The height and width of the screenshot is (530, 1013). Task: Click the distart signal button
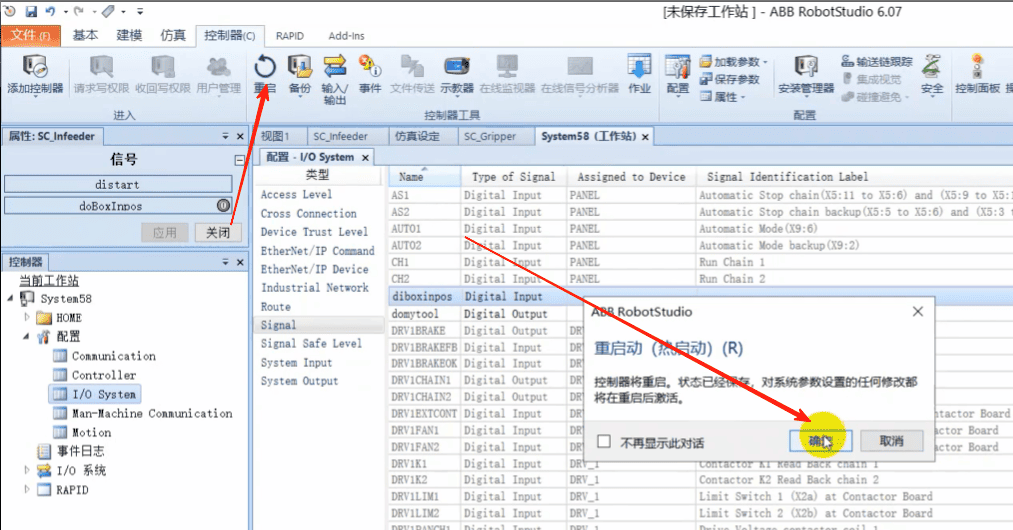pos(118,184)
